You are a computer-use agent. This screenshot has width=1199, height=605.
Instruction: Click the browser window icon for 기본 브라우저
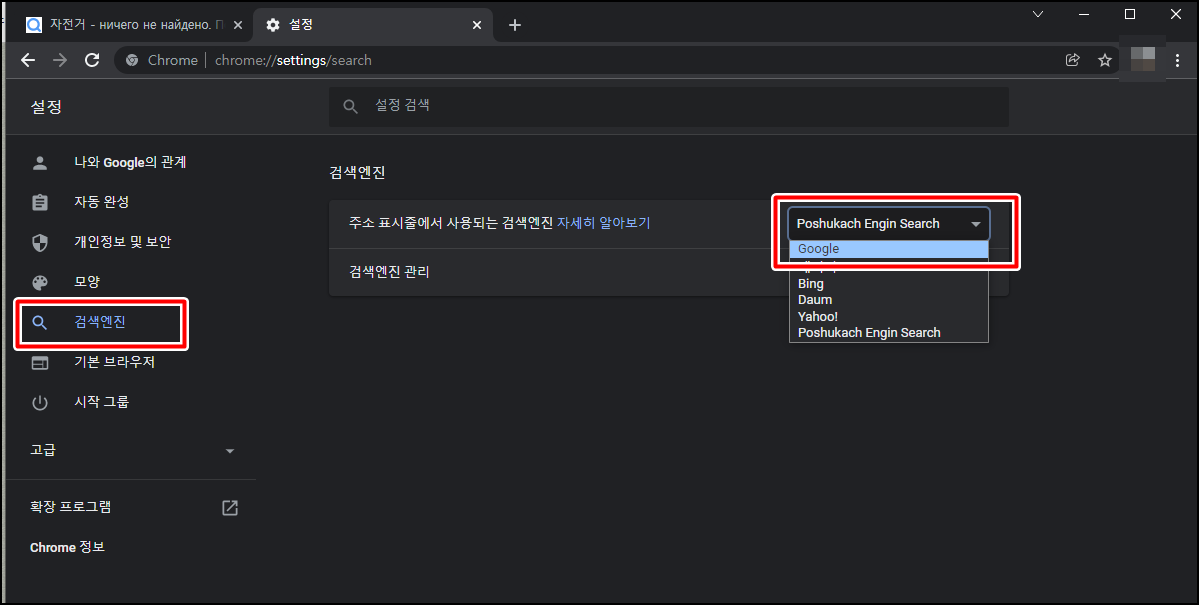(x=40, y=363)
